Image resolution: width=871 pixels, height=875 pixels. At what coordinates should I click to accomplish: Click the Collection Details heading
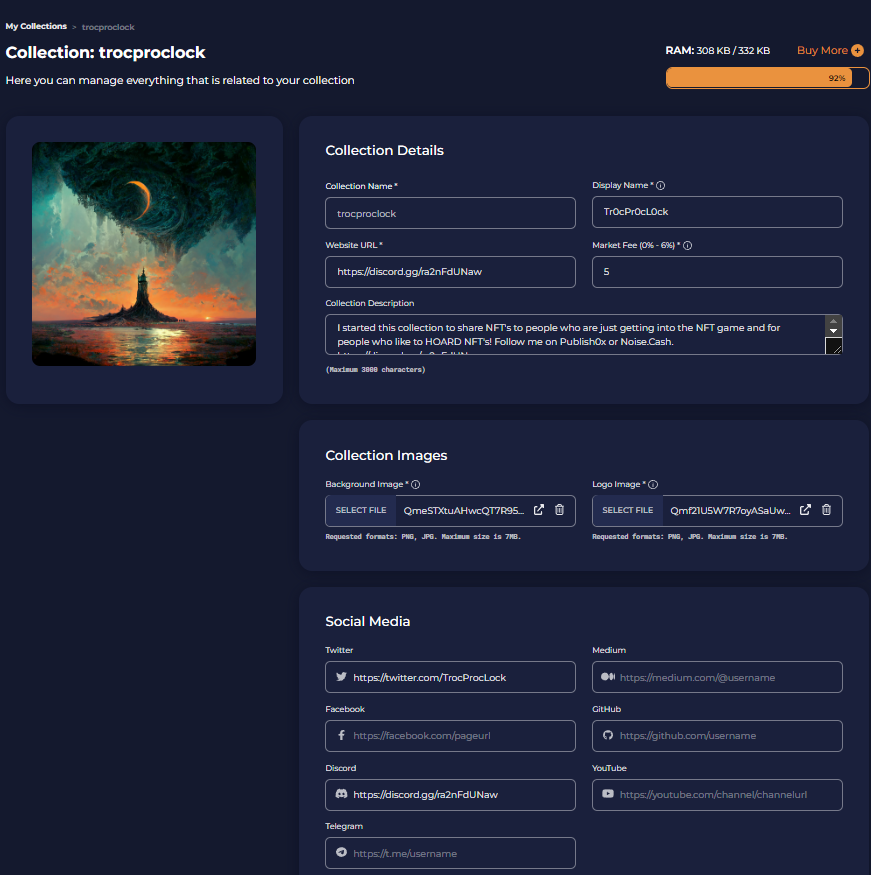click(384, 151)
